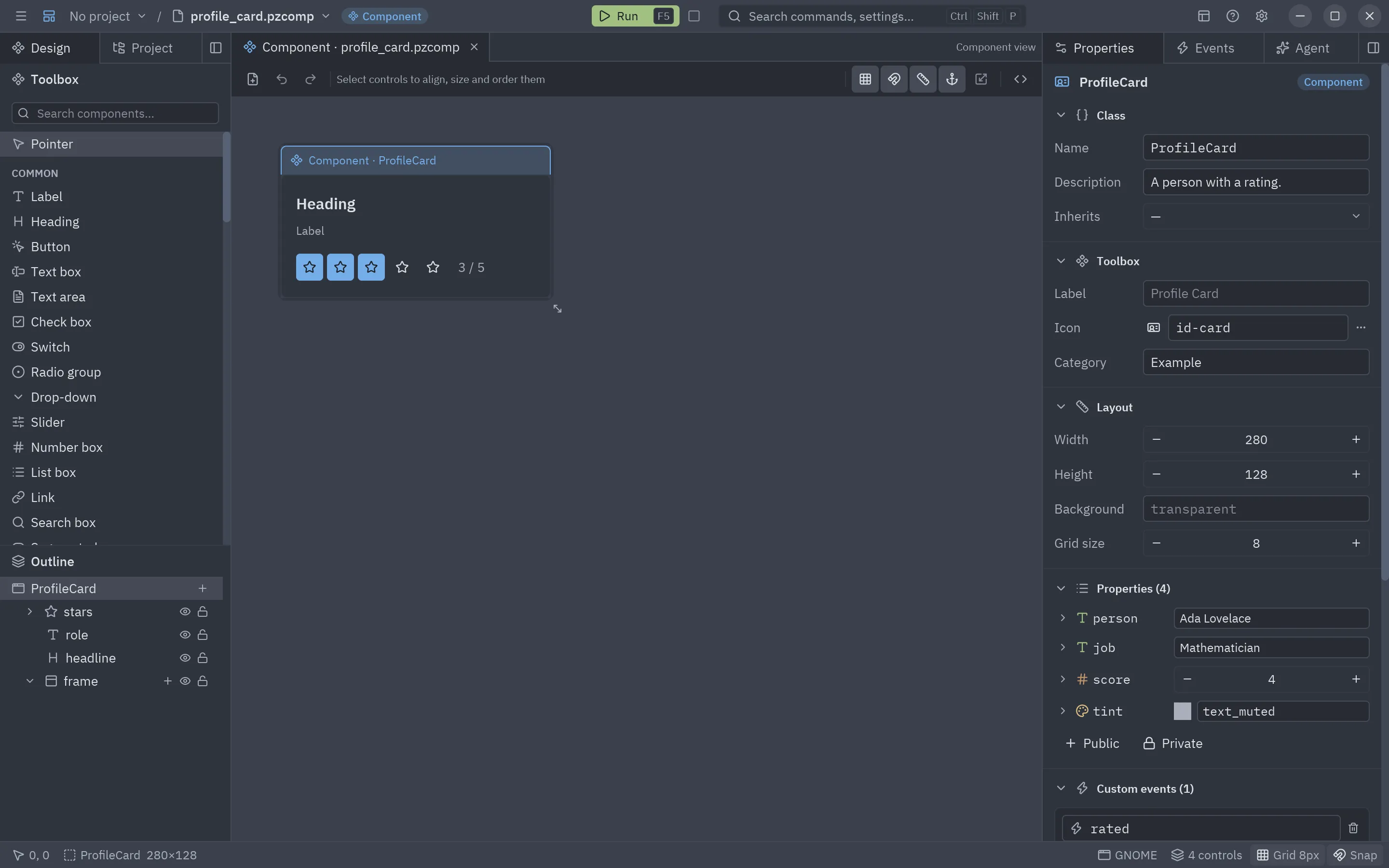Click the tint color swatch
Screen dimensions: 1389x868
coord(1183,711)
